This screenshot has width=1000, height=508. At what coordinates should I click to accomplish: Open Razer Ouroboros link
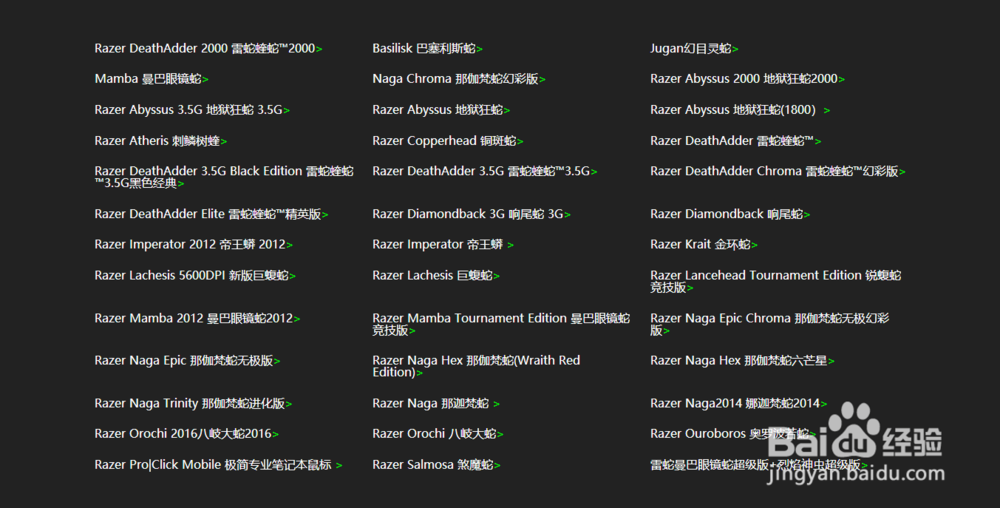pos(733,433)
